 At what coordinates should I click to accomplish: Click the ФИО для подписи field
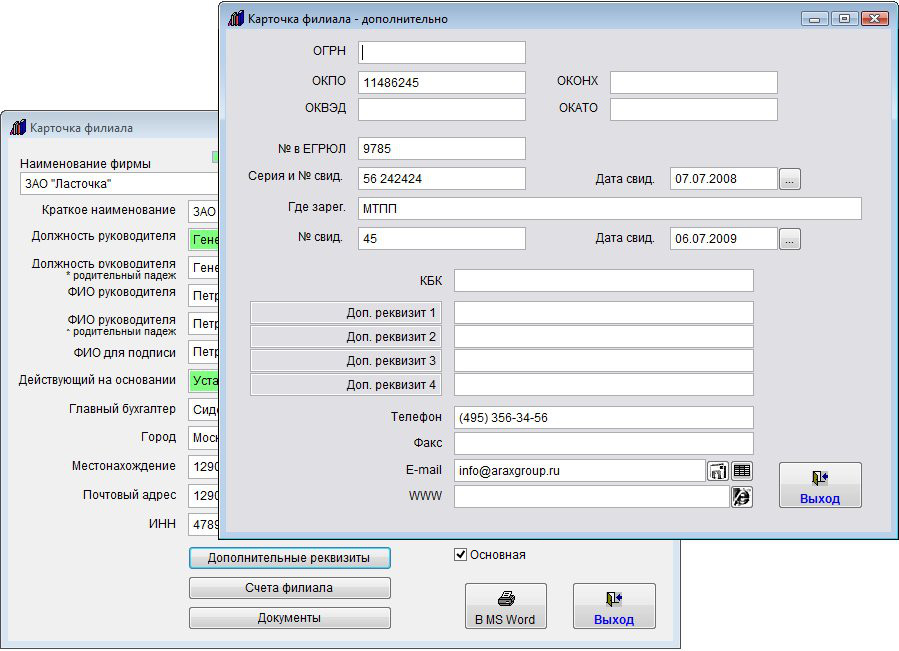tap(204, 352)
